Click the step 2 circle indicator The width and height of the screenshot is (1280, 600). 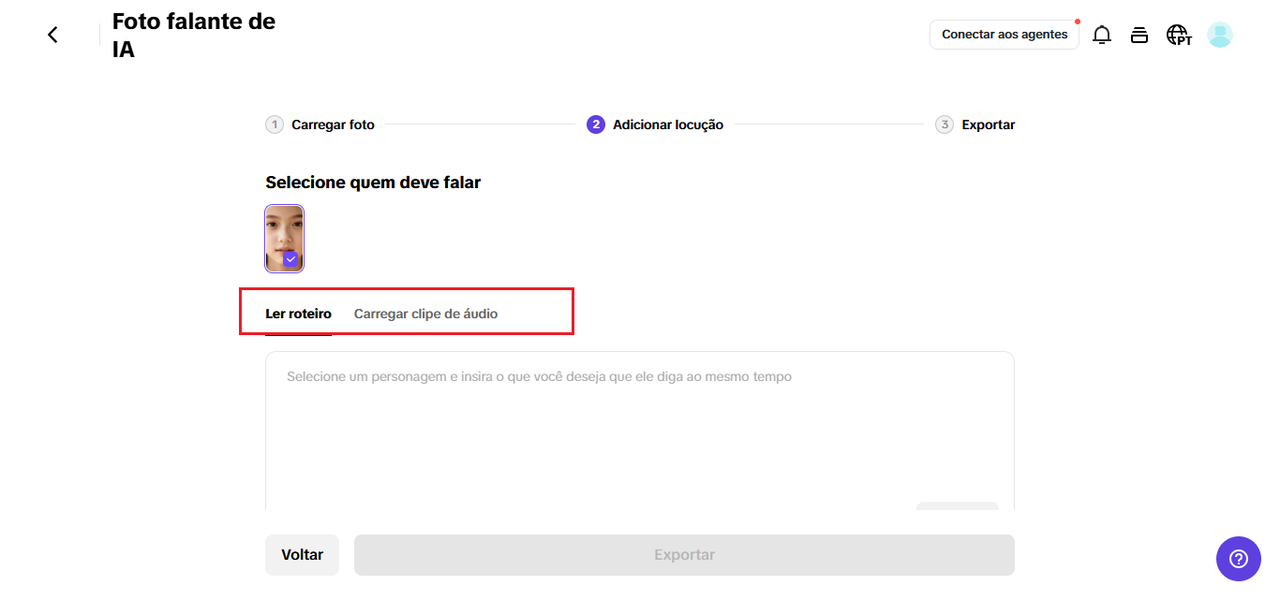click(x=596, y=125)
